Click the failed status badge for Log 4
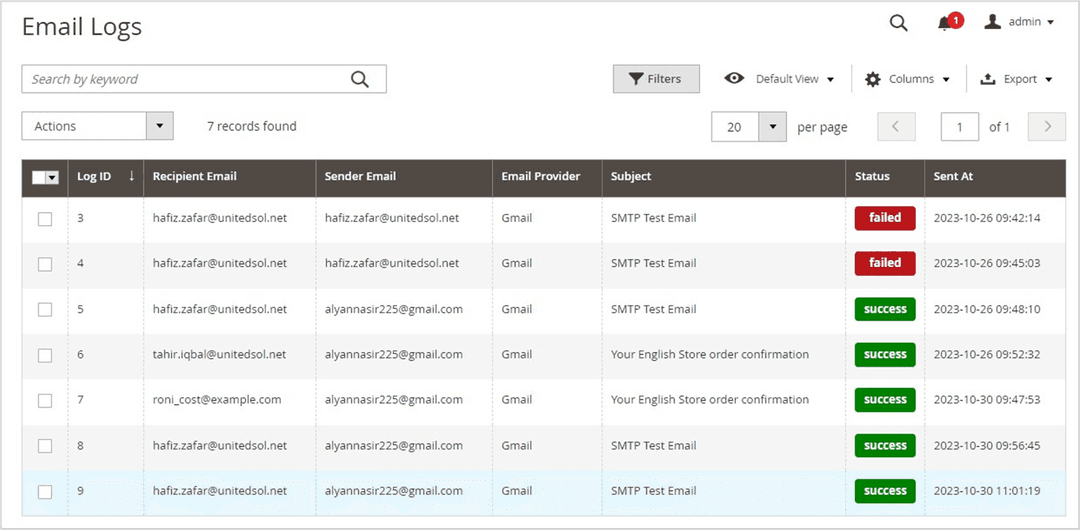1080x530 pixels. [885, 263]
